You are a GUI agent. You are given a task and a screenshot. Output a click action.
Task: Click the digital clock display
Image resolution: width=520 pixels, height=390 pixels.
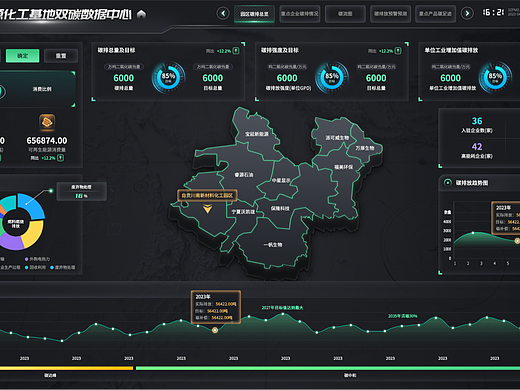[x=494, y=13]
